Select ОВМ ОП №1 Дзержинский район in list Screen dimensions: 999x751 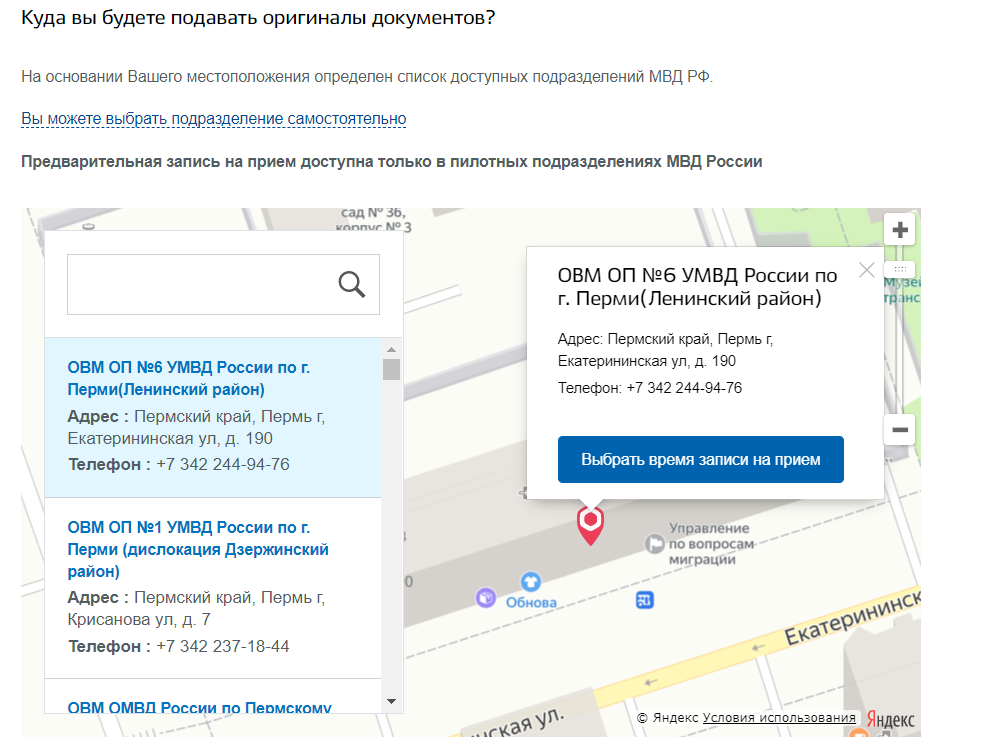click(x=198, y=549)
